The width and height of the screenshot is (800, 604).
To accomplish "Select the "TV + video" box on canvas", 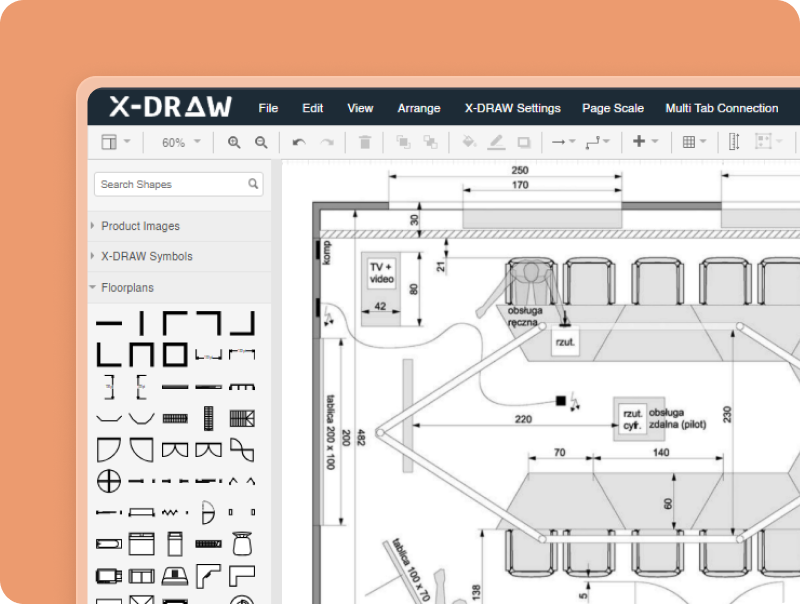I will (382, 273).
